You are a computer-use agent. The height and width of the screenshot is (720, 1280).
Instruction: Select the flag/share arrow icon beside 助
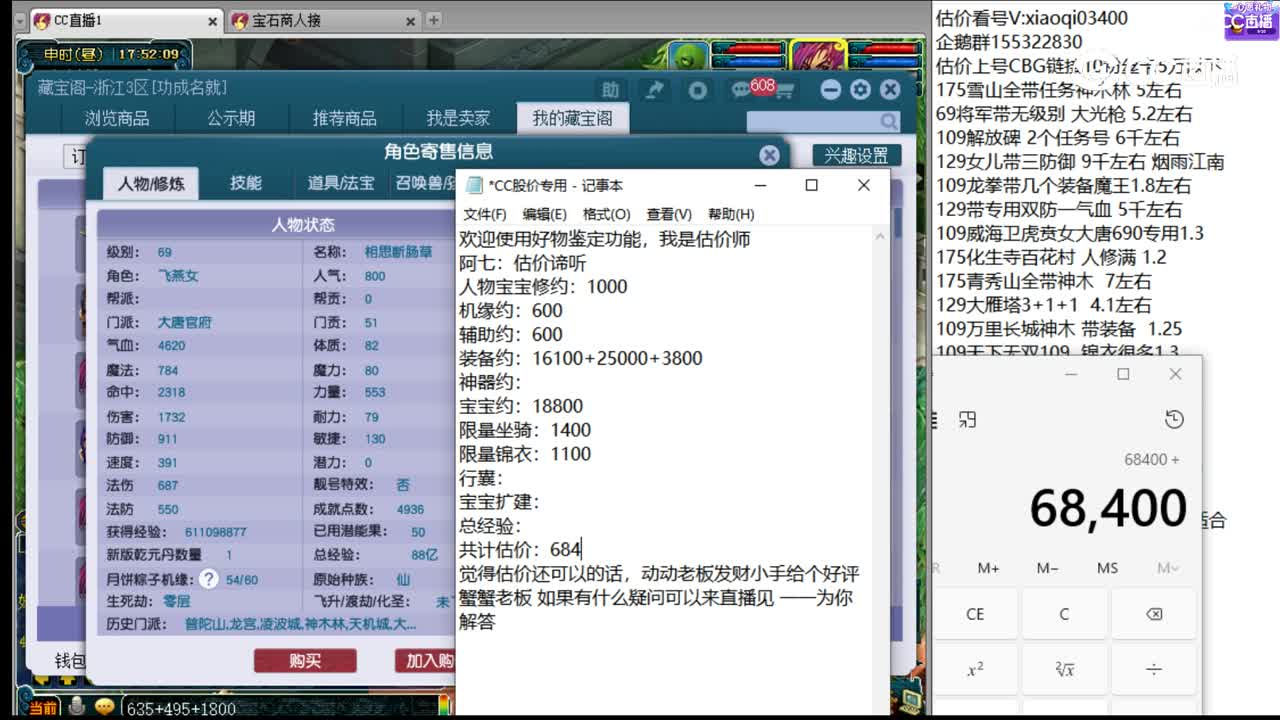pyautogui.click(x=655, y=89)
